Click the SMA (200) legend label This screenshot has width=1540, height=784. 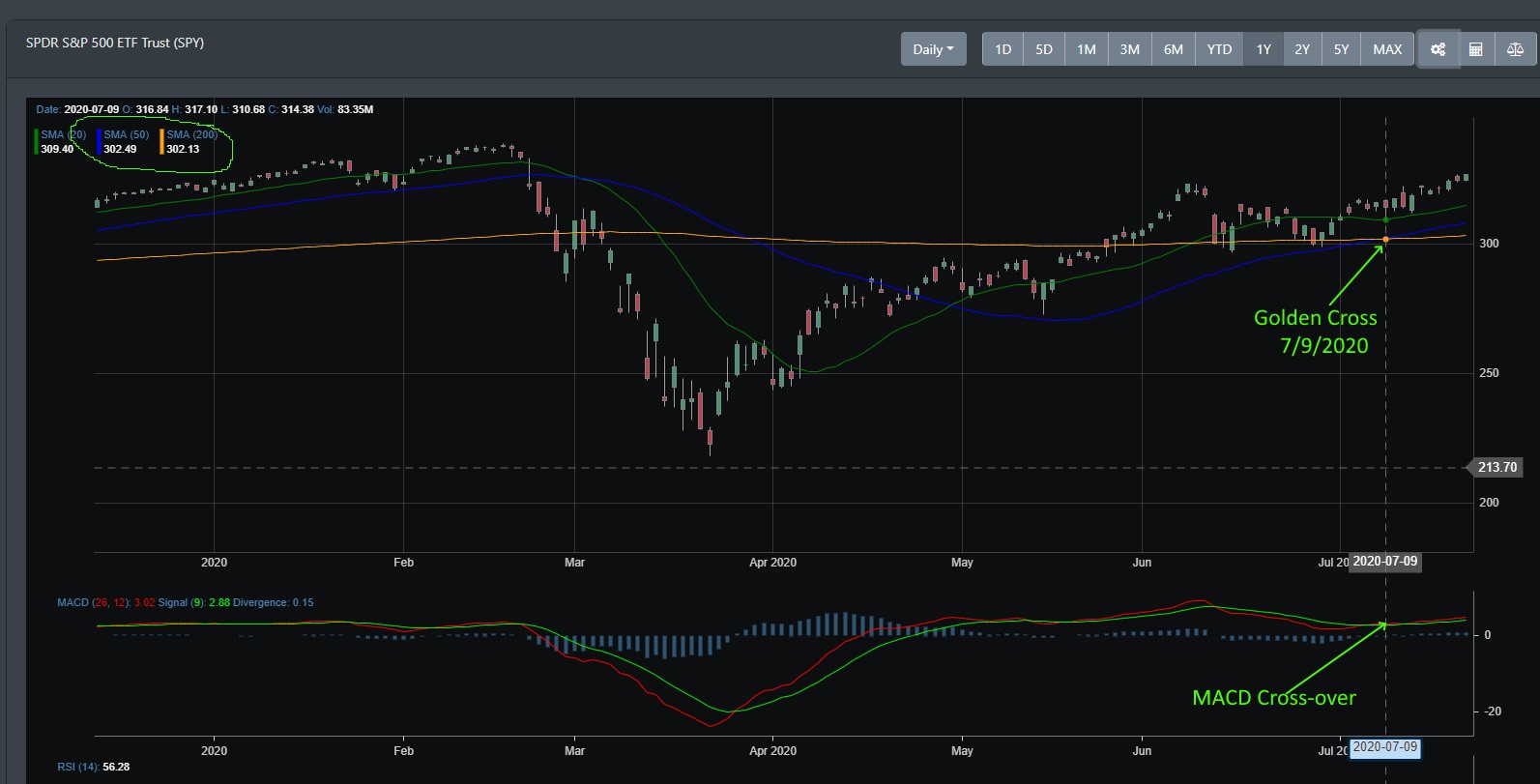[x=192, y=135]
